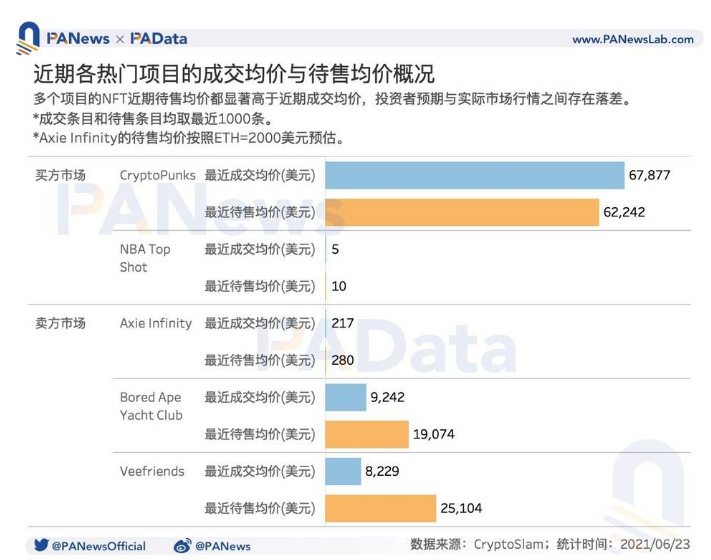Image resolution: width=711 pixels, height=560 pixels.
Task: Click the Axie Infinity value 280
Action: pos(342,360)
